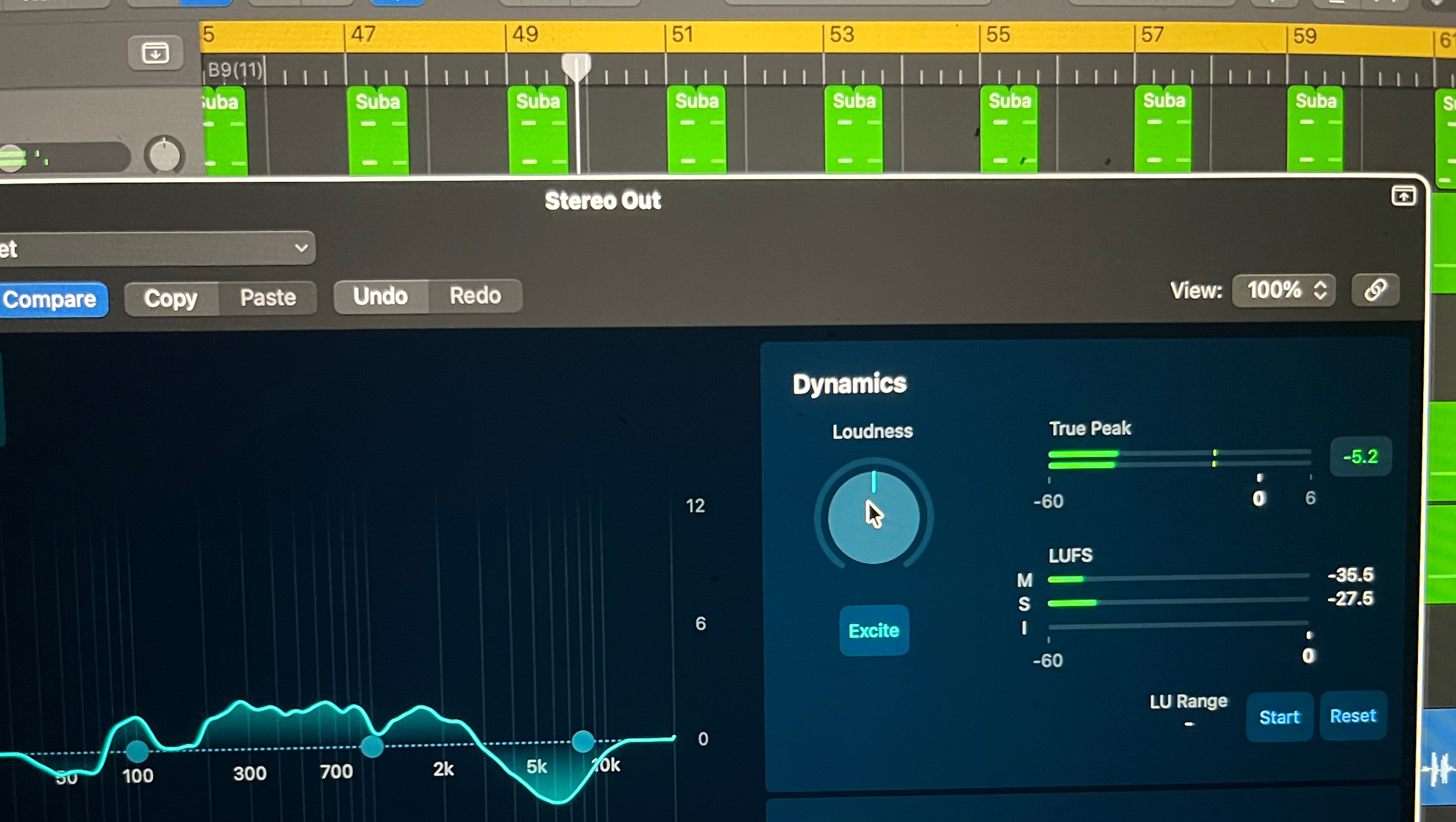Click the EQ band handle near 700 Hz
Screen dimensions: 1456x822
372,746
